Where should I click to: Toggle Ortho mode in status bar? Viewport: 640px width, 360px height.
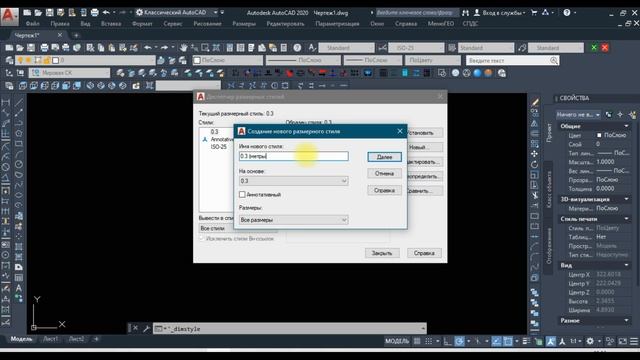click(x=448, y=341)
